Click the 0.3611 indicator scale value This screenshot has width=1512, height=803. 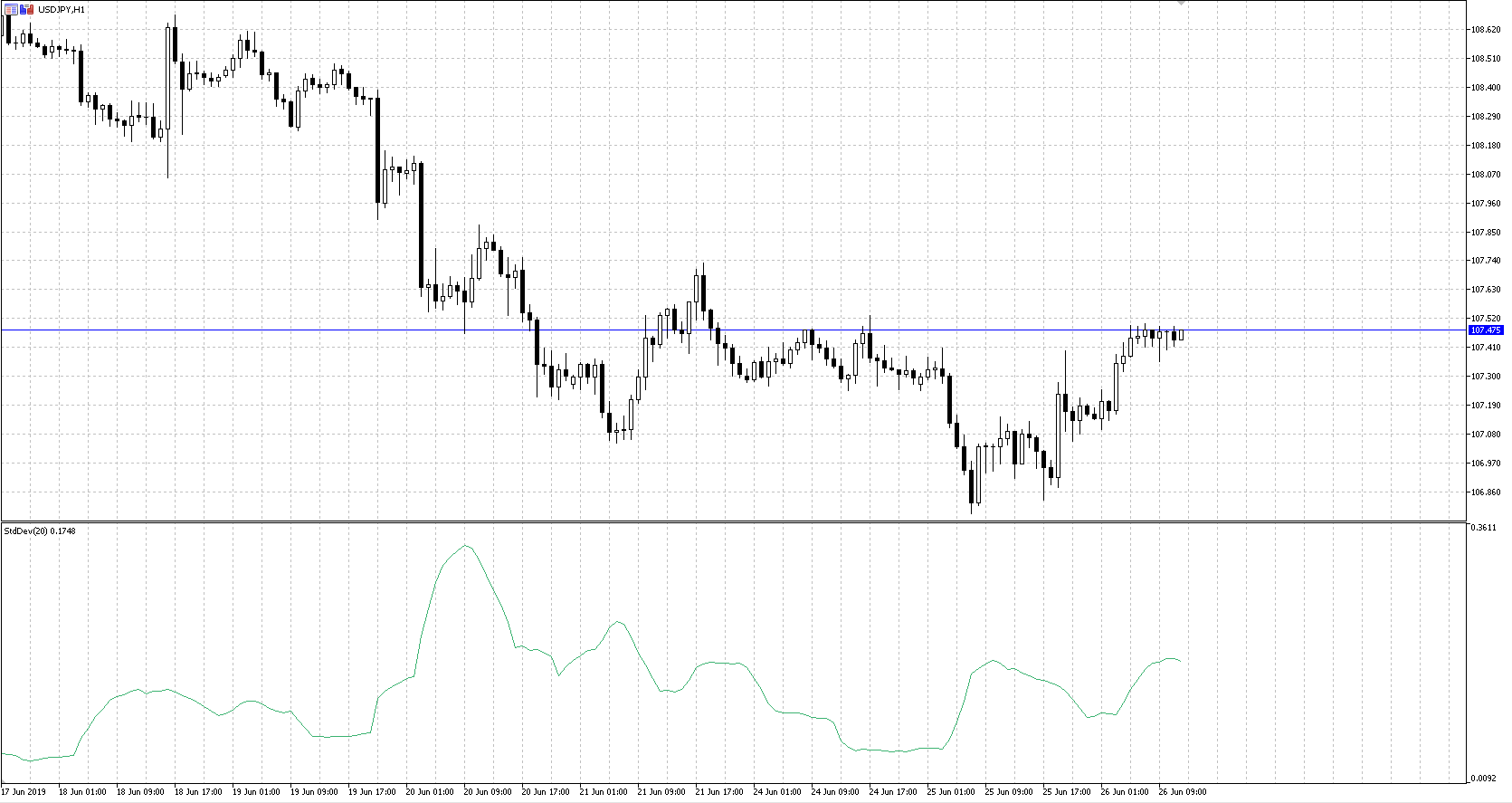pos(1484,527)
